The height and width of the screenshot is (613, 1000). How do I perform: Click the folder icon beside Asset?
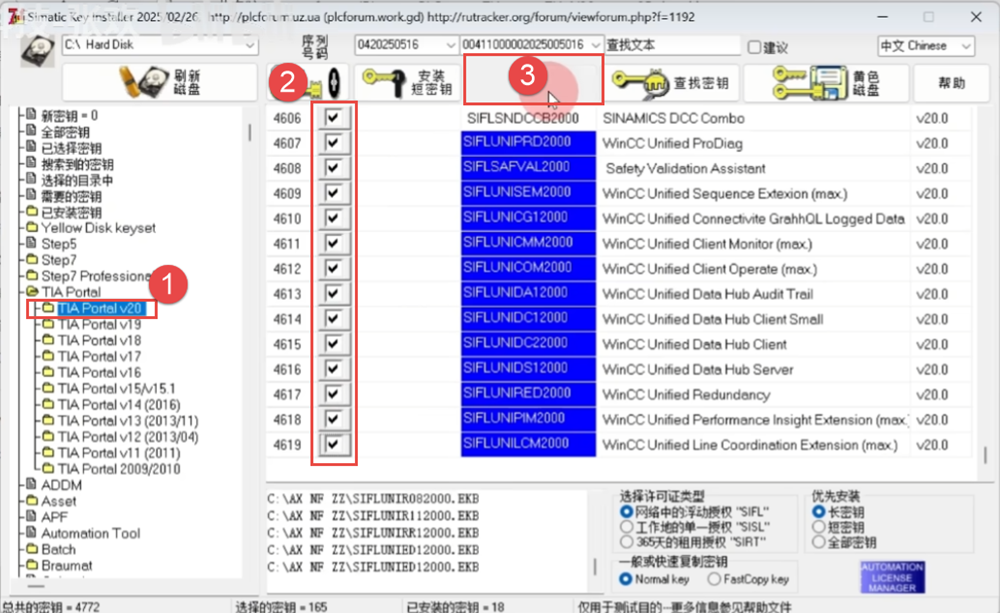32,501
